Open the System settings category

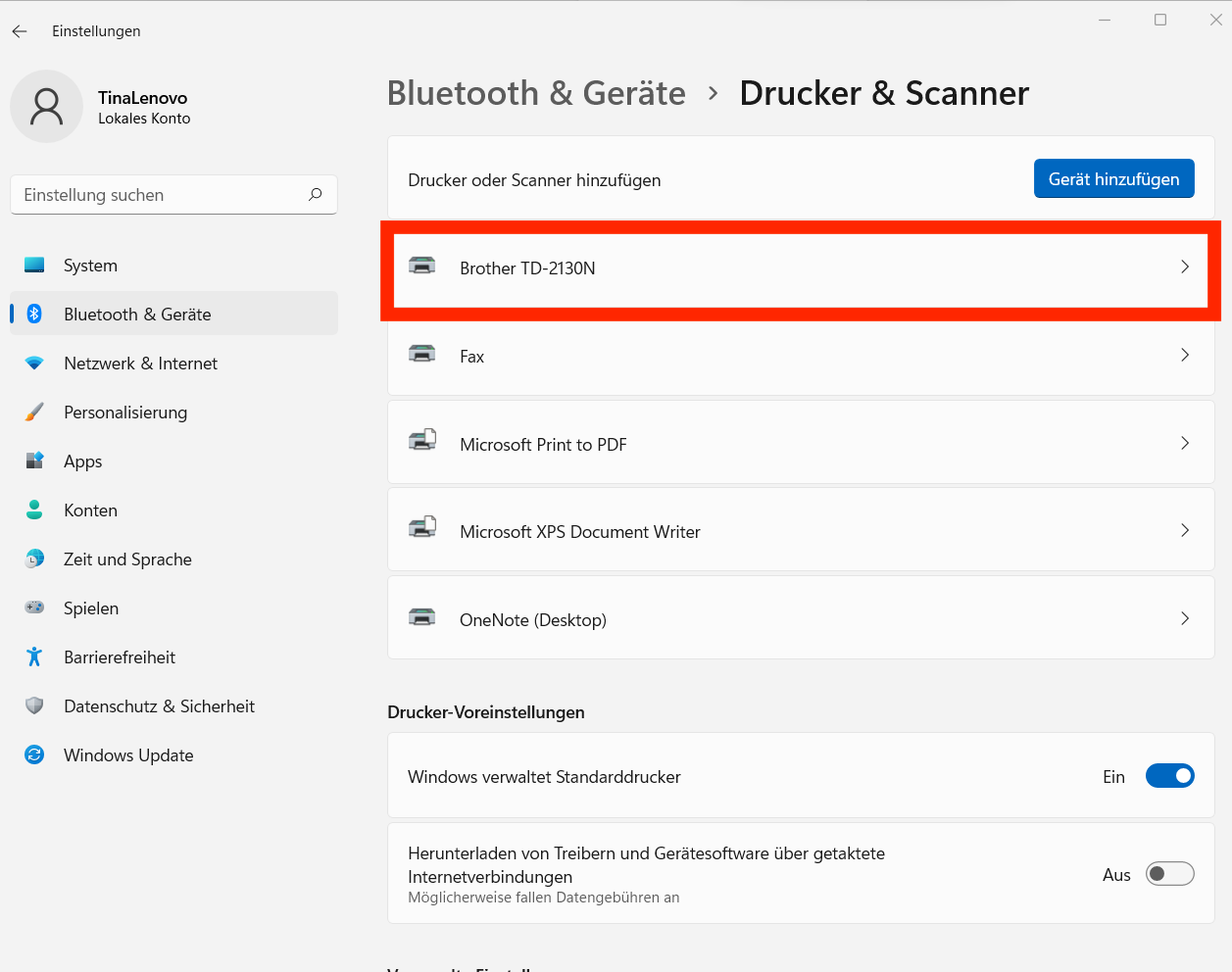[x=173, y=266]
